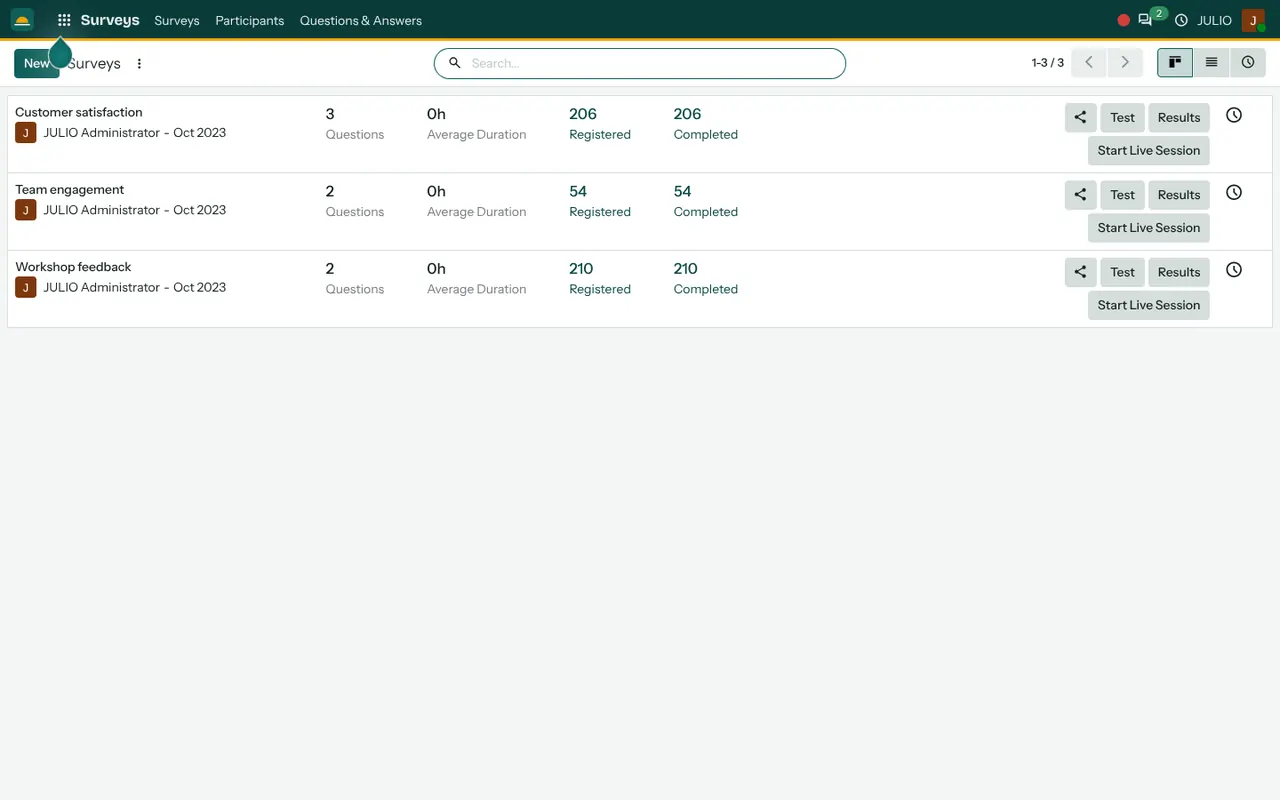View Results for Customer satisfaction
This screenshot has width=1280, height=800.
1179,117
